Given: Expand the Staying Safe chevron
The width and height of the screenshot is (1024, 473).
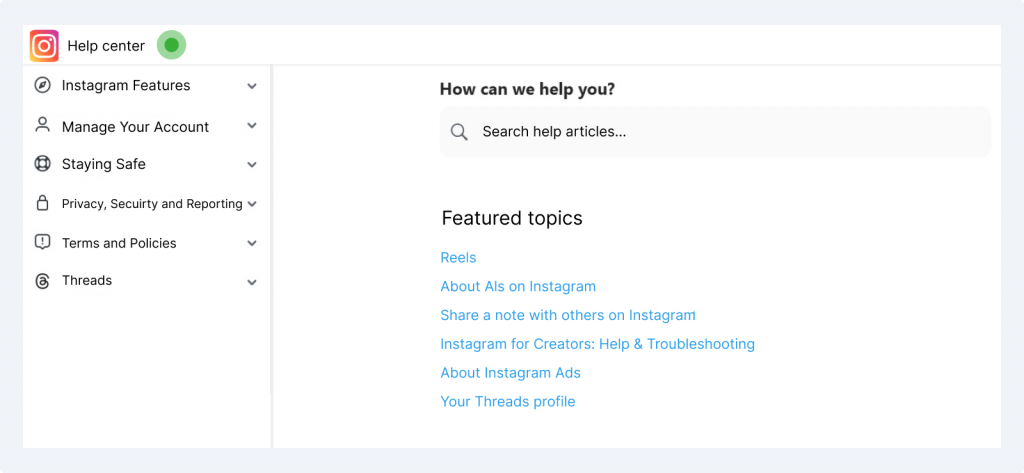Looking at the screenshot, I should [x=252, y=165].
